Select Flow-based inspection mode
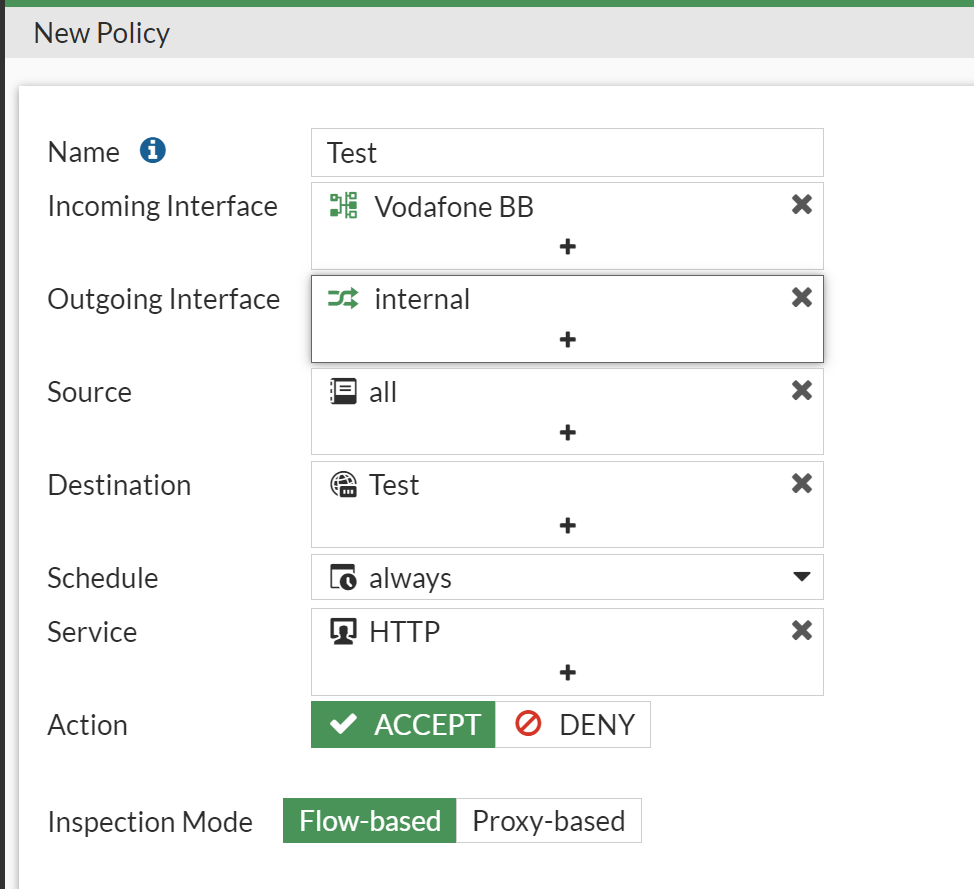The width and height of the screenshot is (974, 889). [x=370, y=821]
